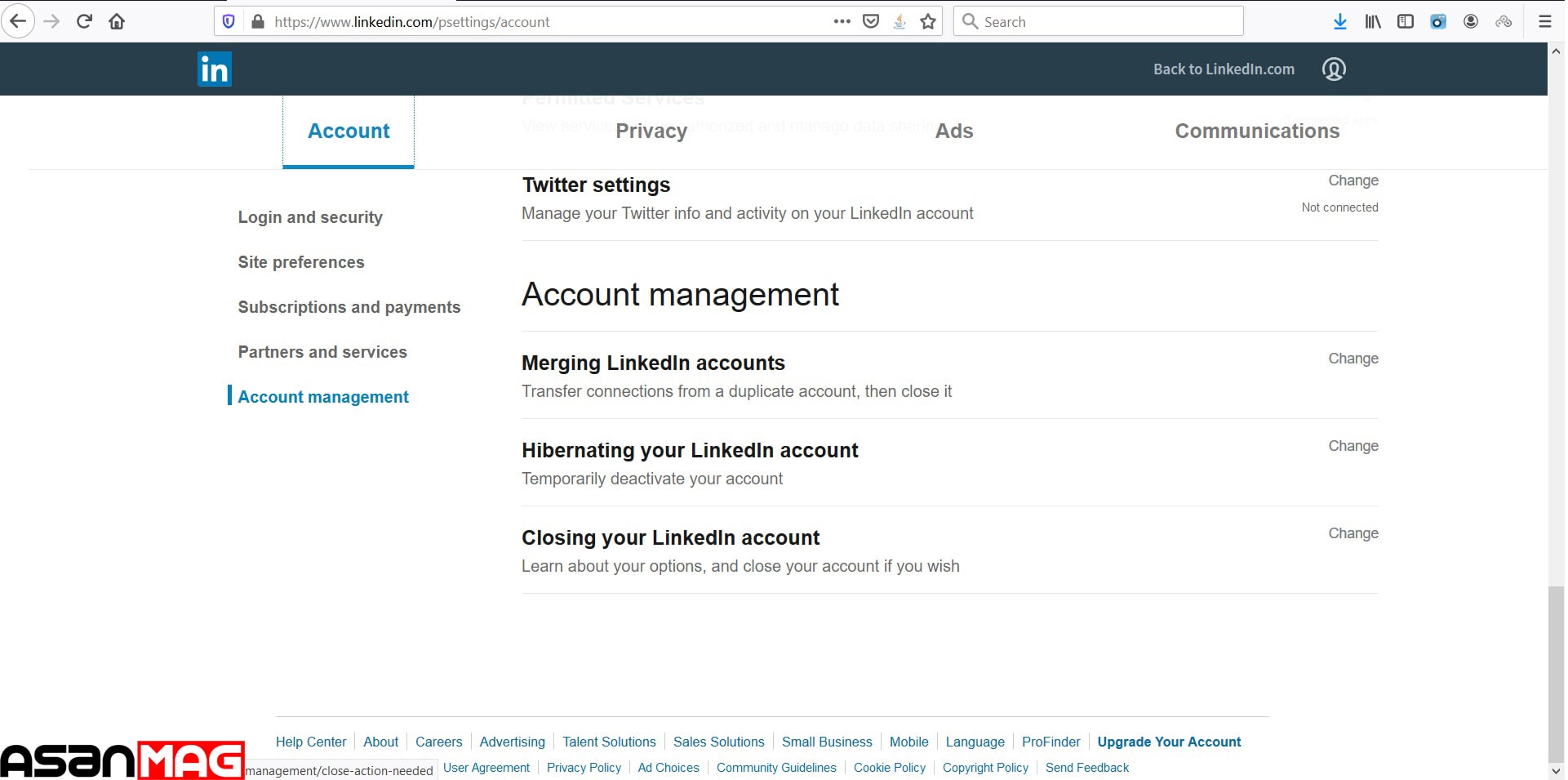
Task: Bookmark this page with star icon
Action: click(x=928, y=22)
